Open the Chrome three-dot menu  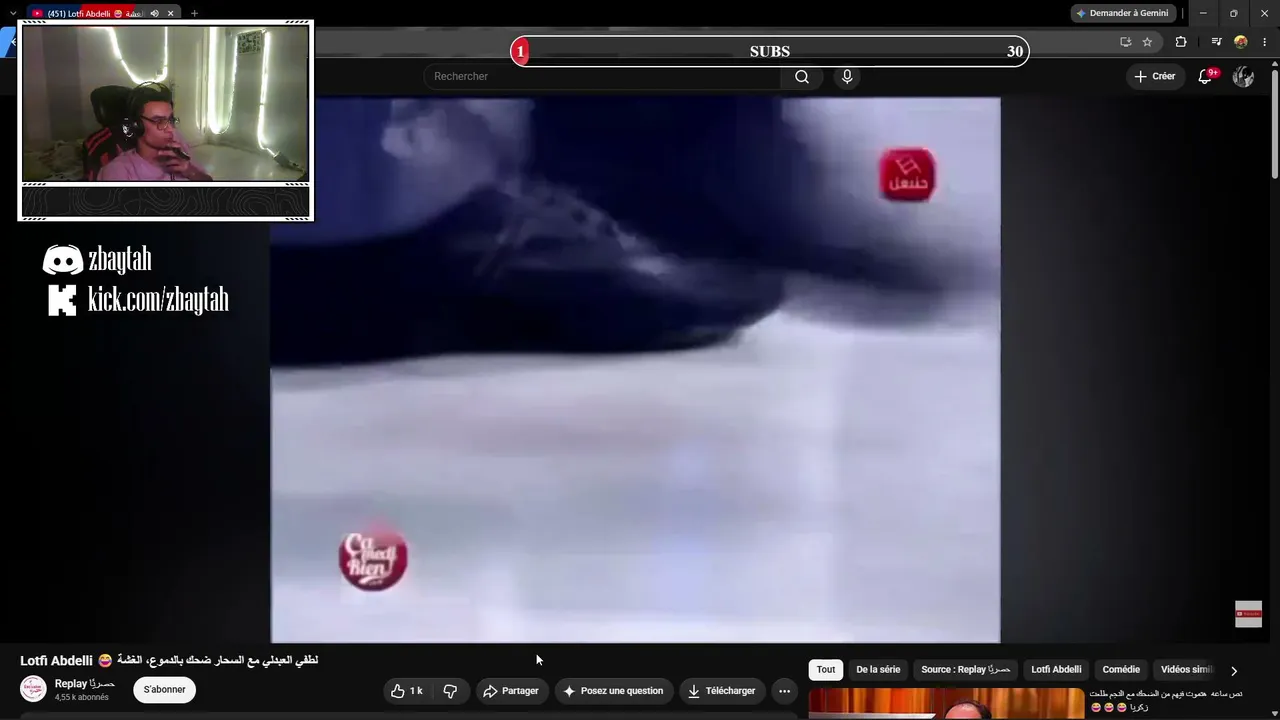tap(1267, 42)
